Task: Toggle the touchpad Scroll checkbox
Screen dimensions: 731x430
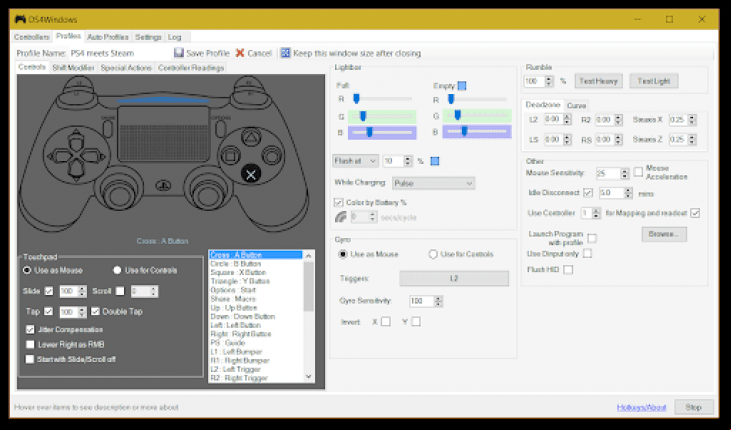Action: coord(120,291)
